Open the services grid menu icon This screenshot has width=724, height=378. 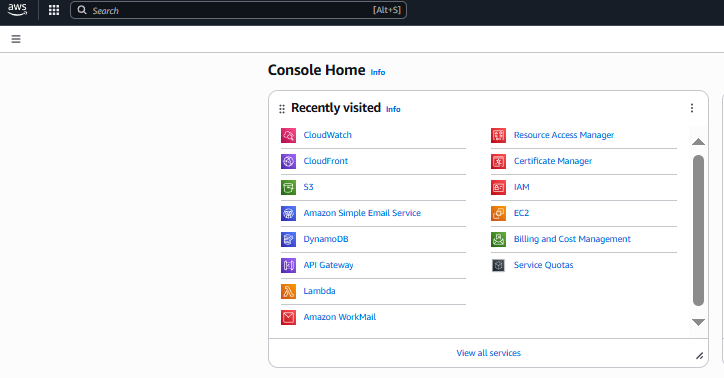[x=54, y=10]
